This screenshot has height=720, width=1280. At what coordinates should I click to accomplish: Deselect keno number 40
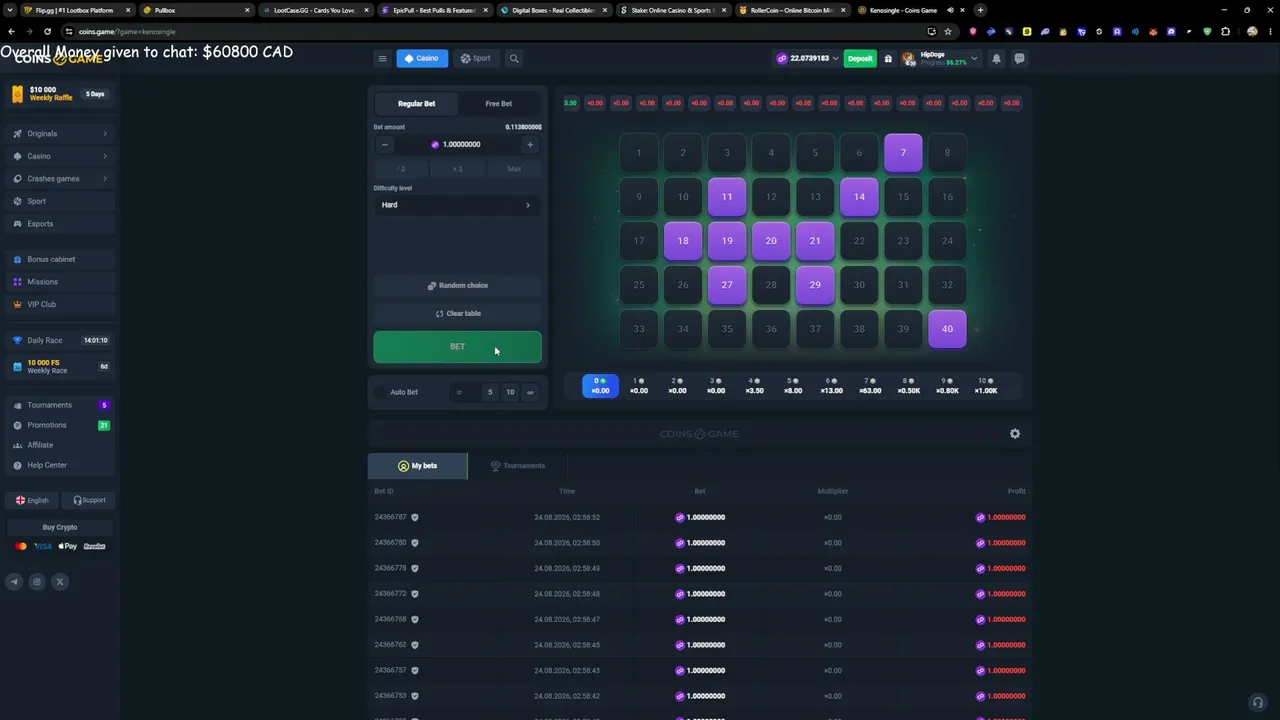[947, 329]
